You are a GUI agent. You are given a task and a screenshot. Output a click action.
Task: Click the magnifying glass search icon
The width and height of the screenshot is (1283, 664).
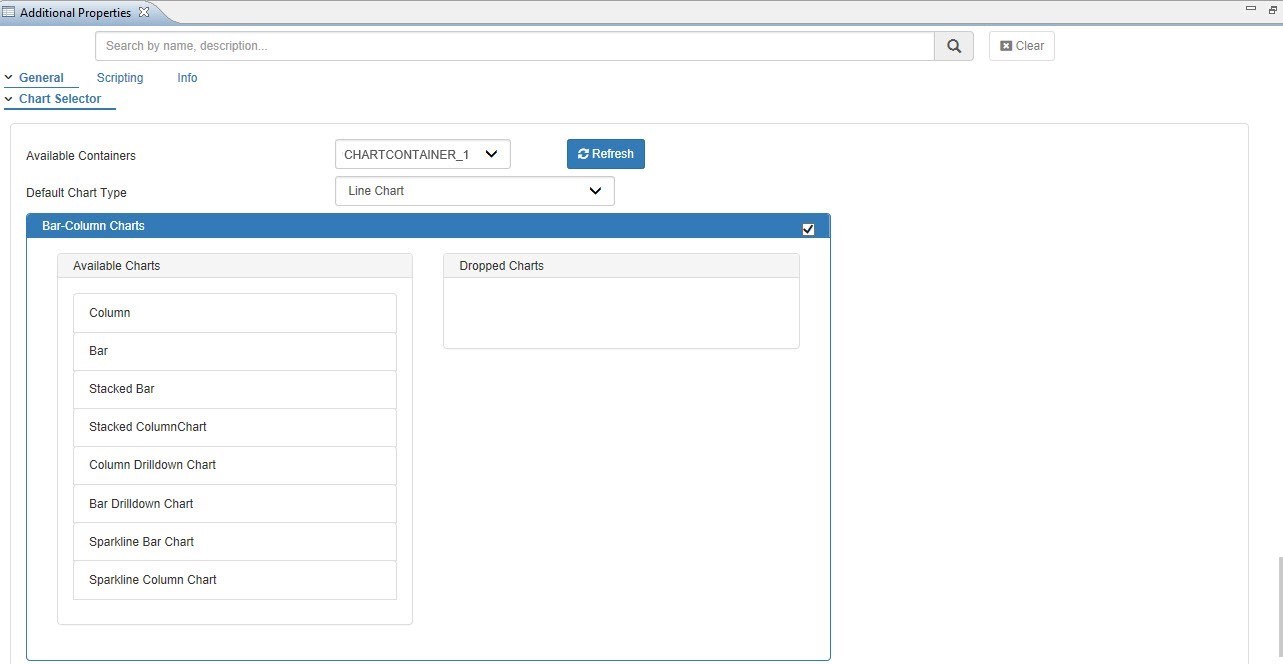pyautogui.click(x=954, y=46)
